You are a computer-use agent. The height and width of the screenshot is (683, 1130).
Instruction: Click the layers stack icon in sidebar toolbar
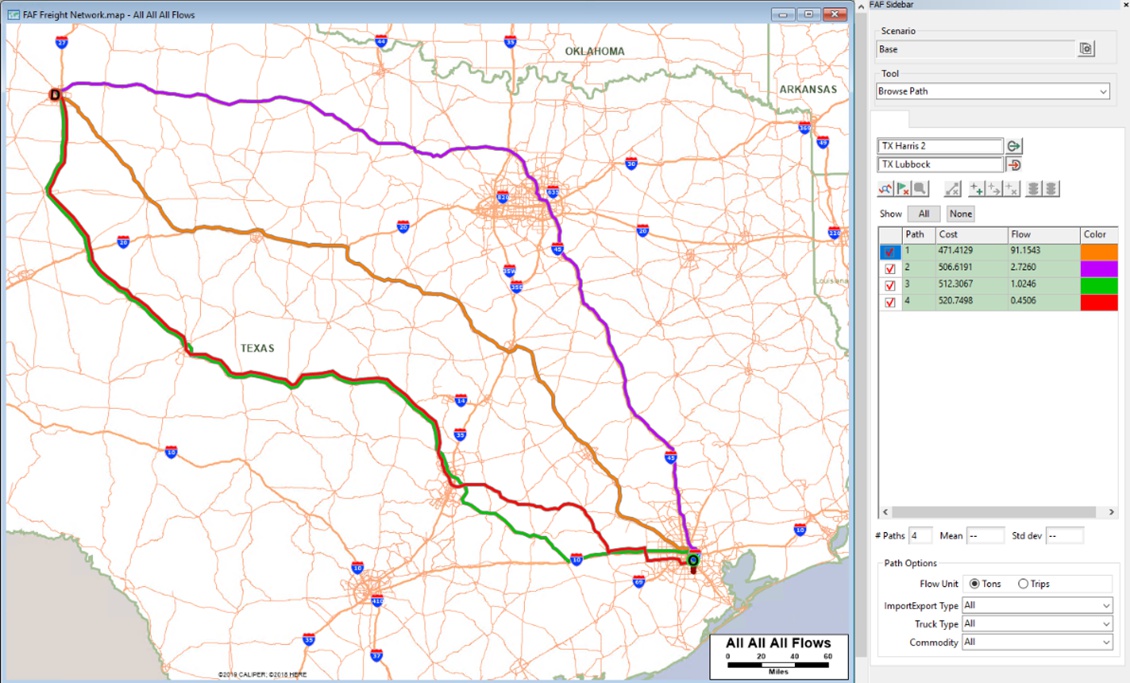coord(1034,188)
